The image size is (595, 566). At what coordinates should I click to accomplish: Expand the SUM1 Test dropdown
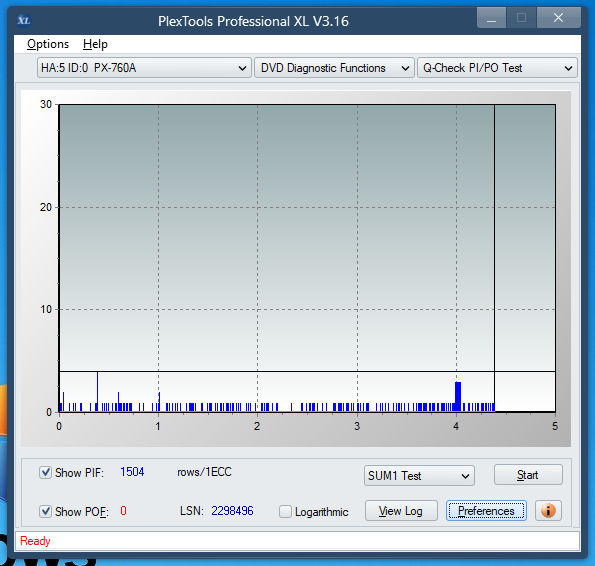(419, 476)
